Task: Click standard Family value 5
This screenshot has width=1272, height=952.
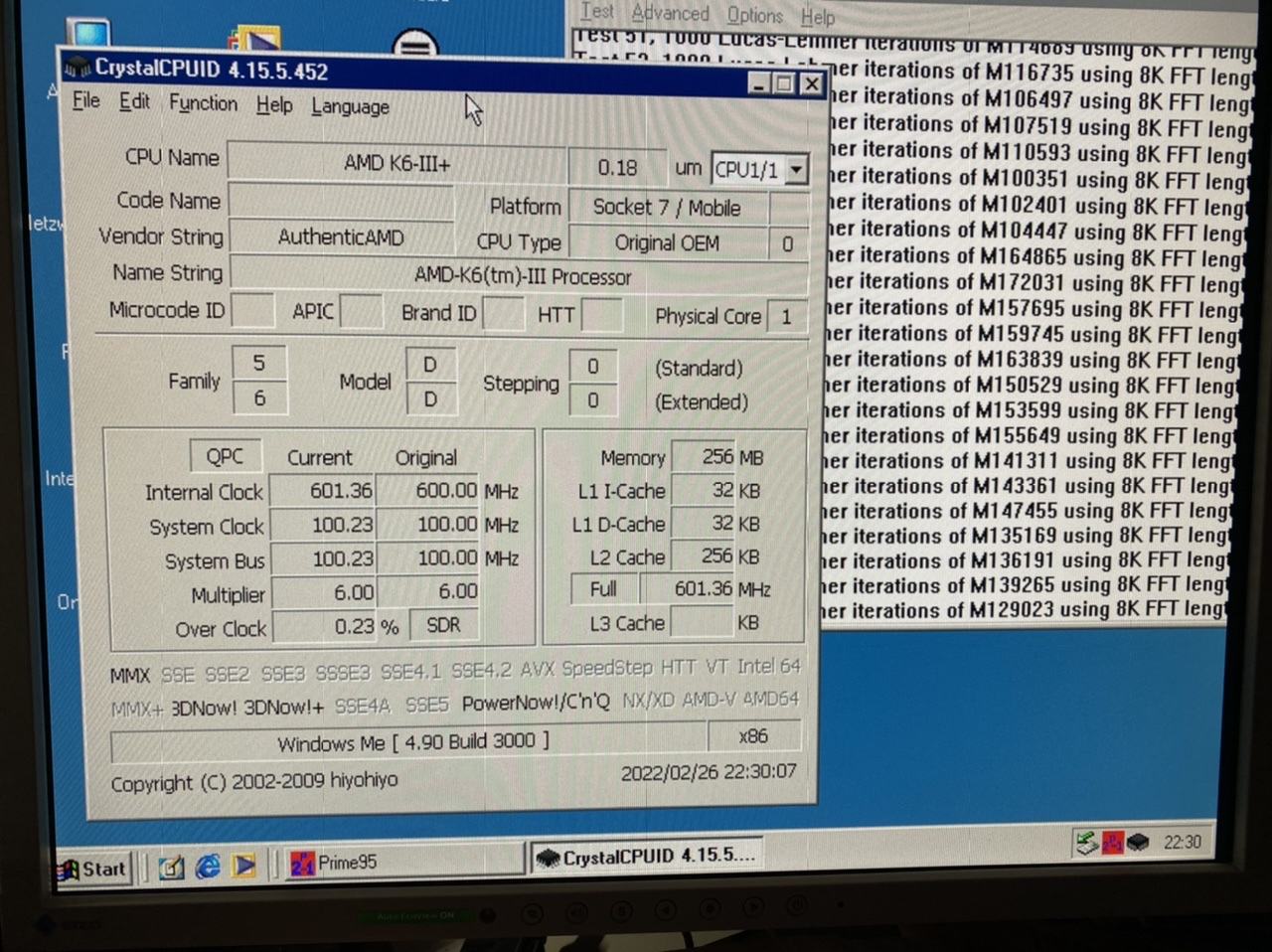Action: 259,363
